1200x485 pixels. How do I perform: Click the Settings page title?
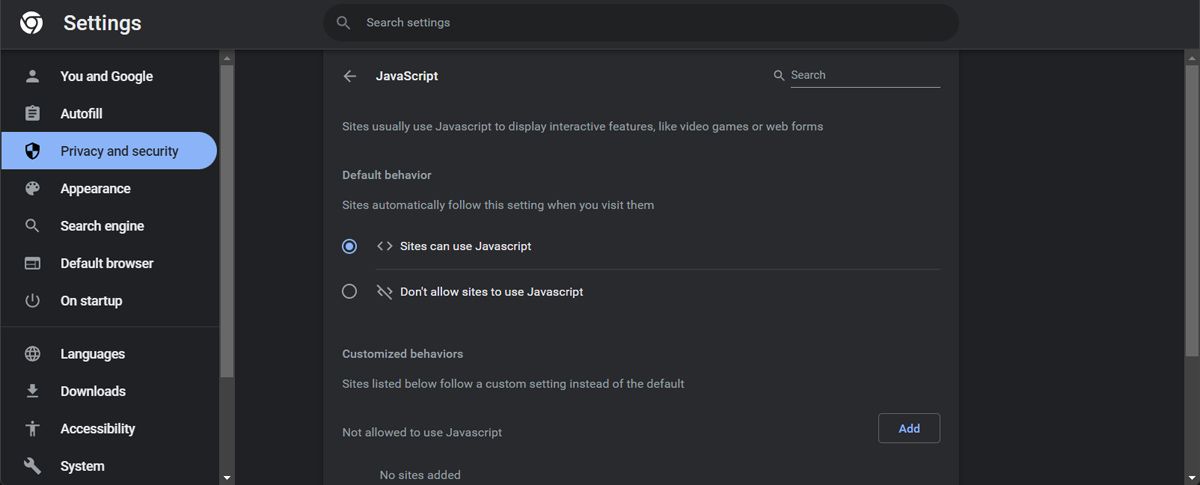(x=102, y=23)
